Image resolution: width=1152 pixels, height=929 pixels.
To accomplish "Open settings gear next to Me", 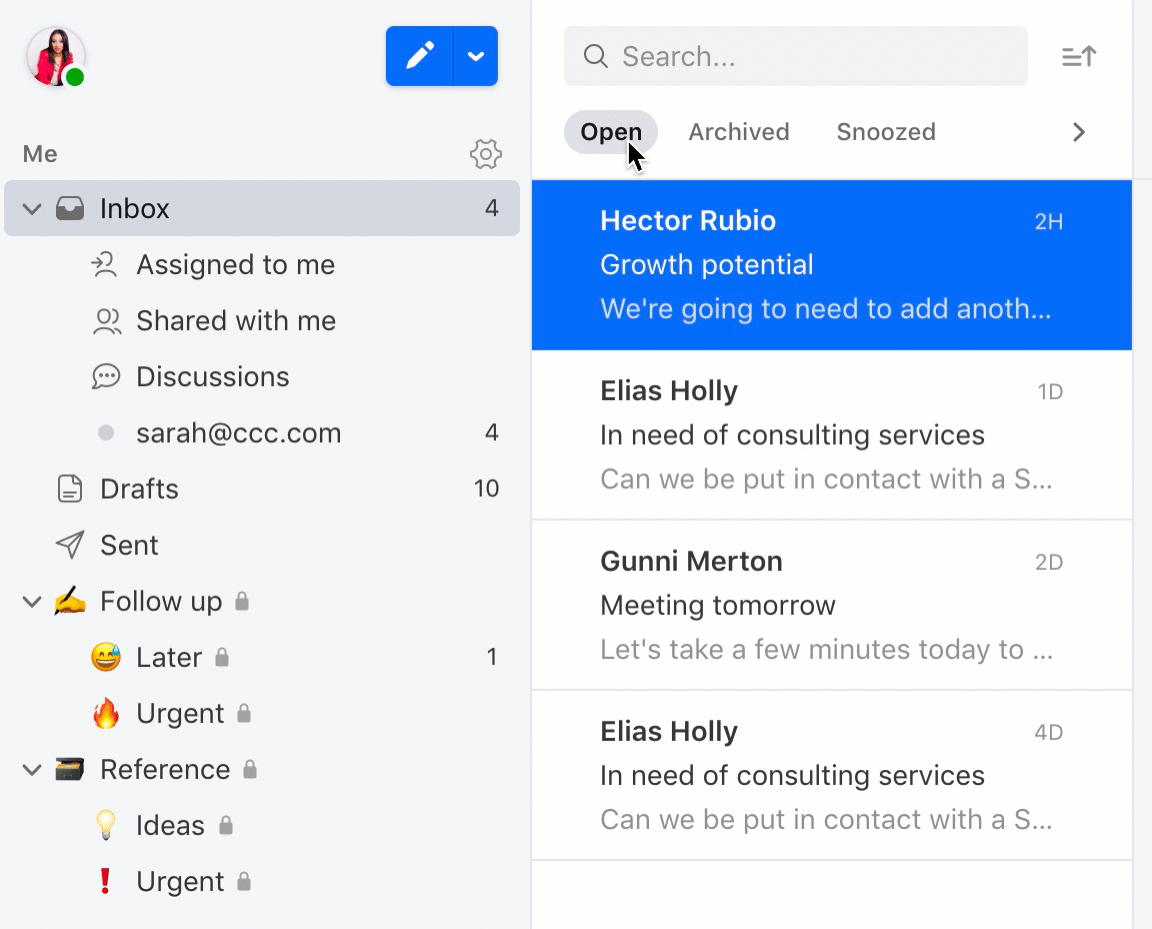I will tap(486, 154).
